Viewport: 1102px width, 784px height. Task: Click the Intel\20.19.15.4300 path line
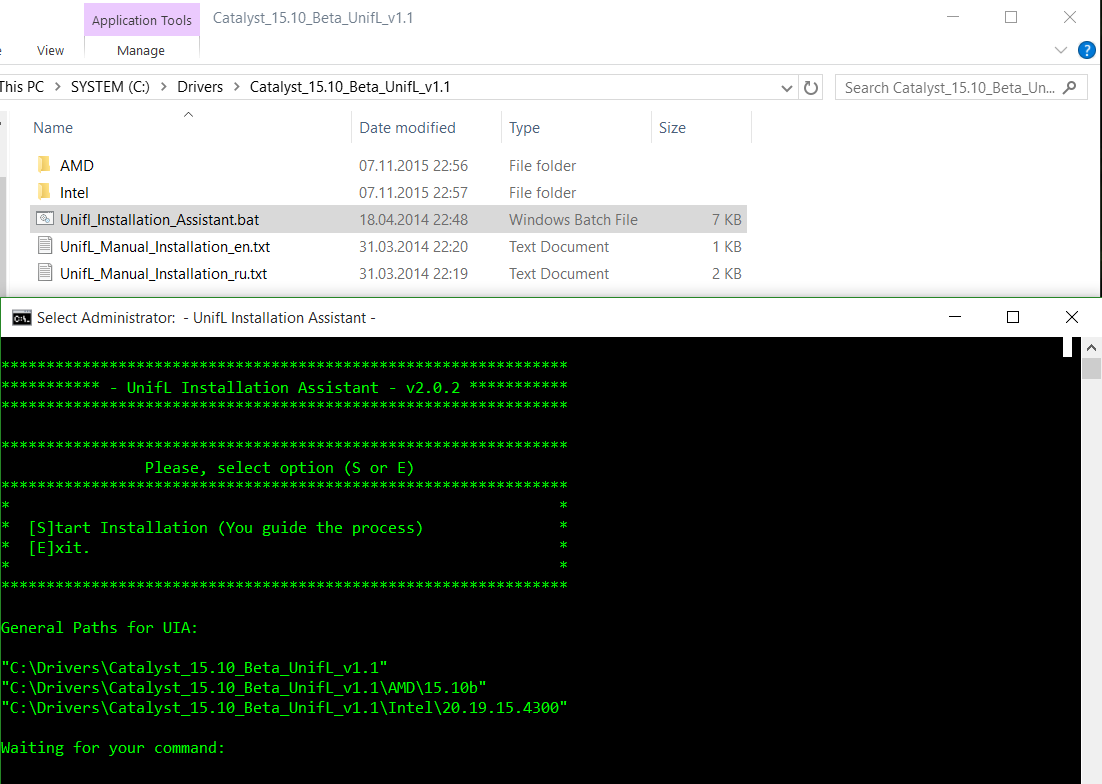284,707
